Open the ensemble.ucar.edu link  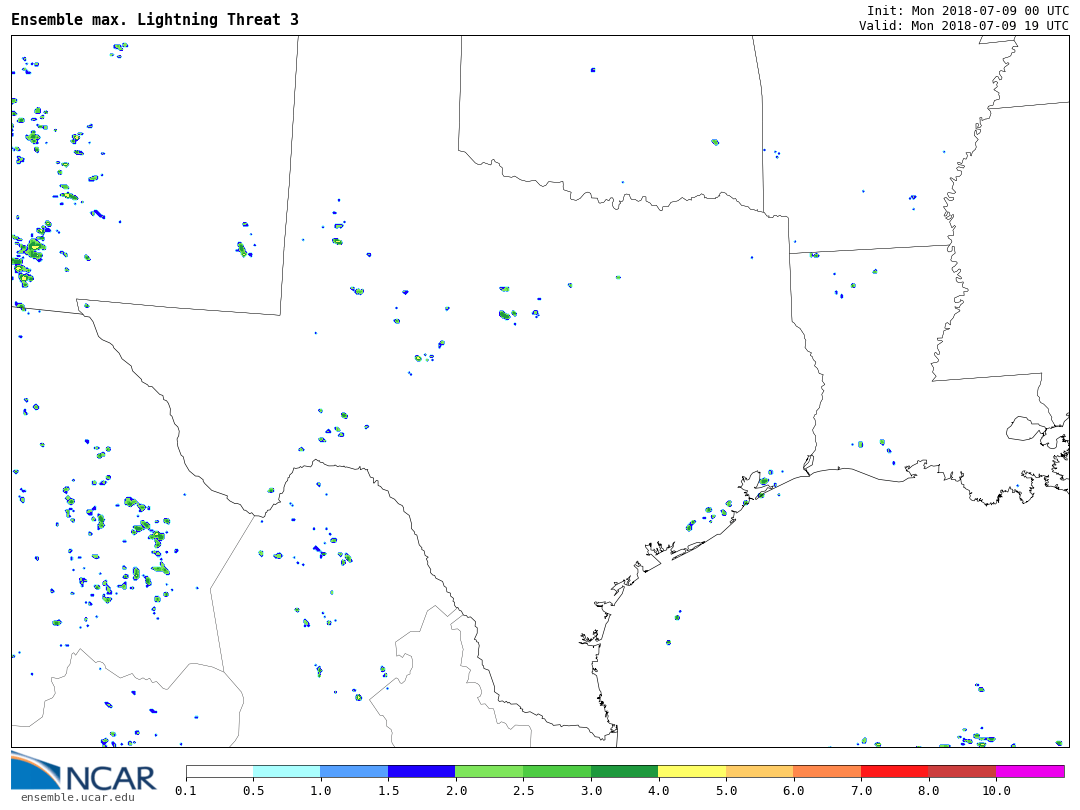[x=77, y=797]
